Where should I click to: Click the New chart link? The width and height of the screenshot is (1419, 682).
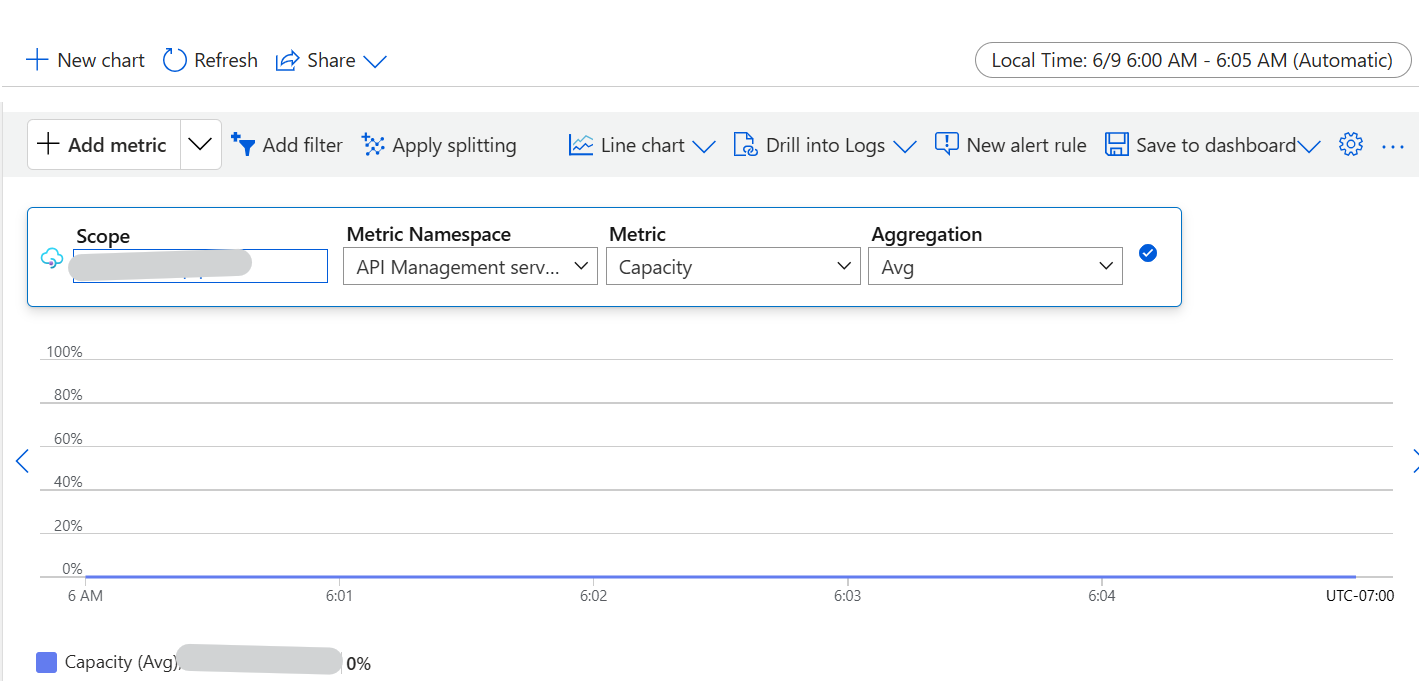point(85,60)
